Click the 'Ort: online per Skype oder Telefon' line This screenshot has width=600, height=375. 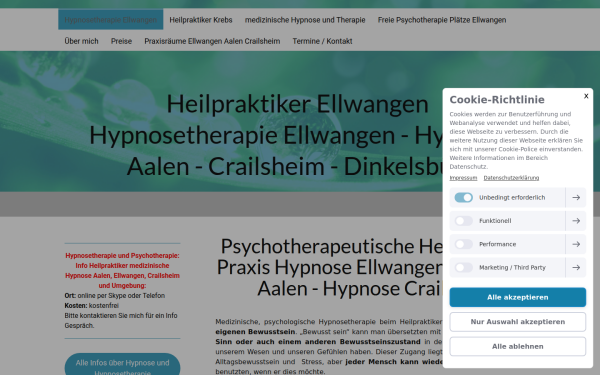pos(115,296)
